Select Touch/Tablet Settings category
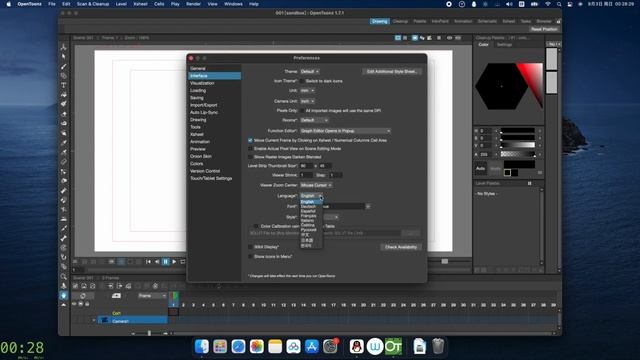 tap(211, 178)
